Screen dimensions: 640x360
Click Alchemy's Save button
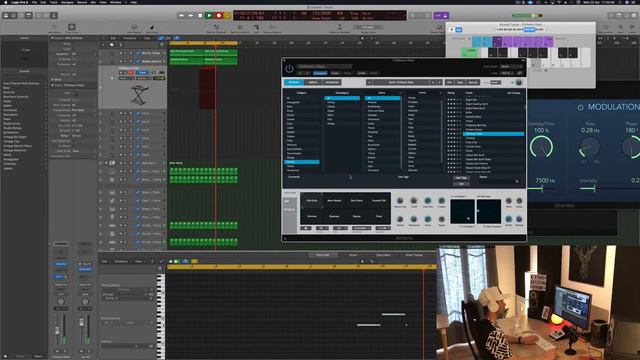coord(460,82)
